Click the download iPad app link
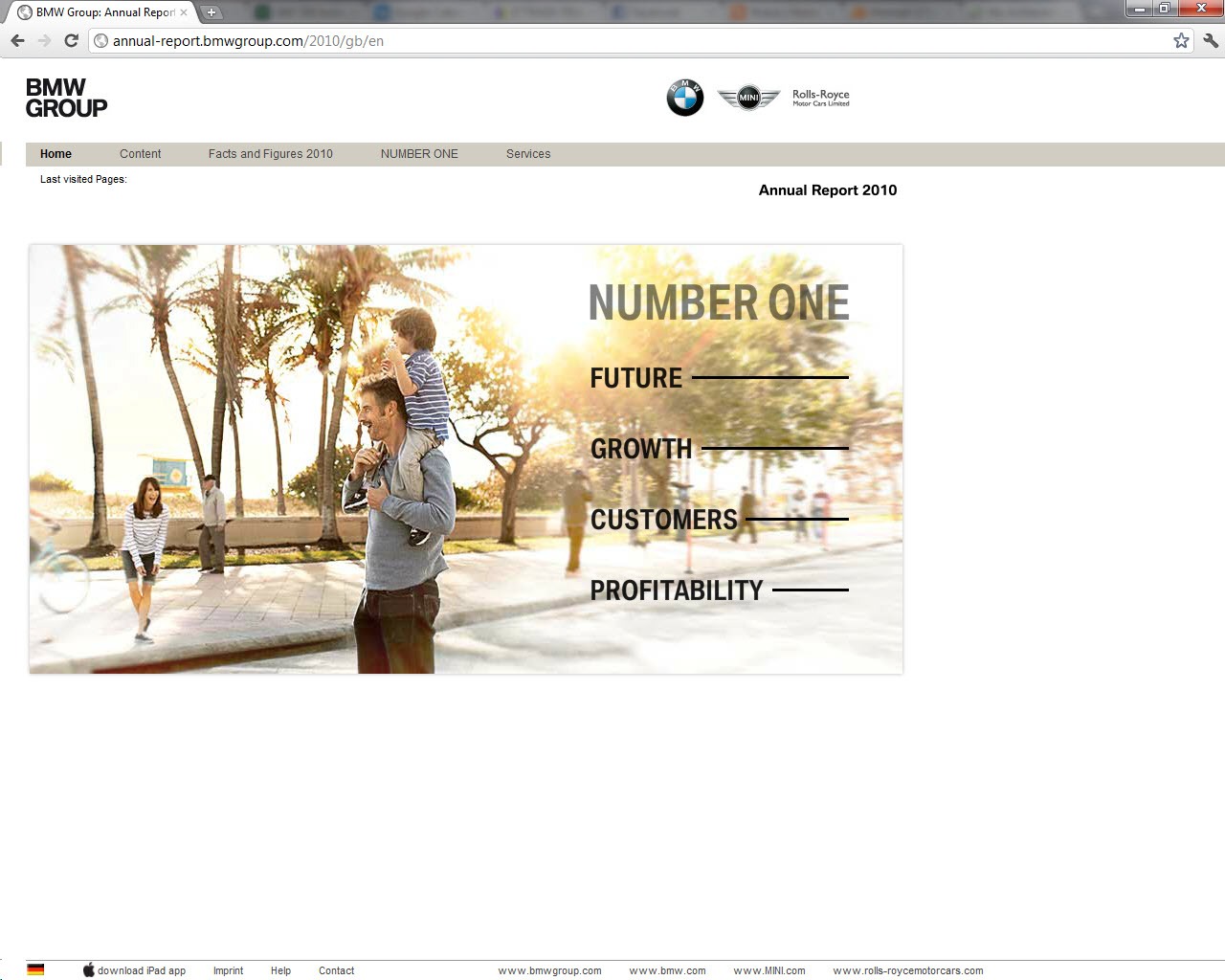The height and width of the screenshot is (980, 1225). (141, 970)
